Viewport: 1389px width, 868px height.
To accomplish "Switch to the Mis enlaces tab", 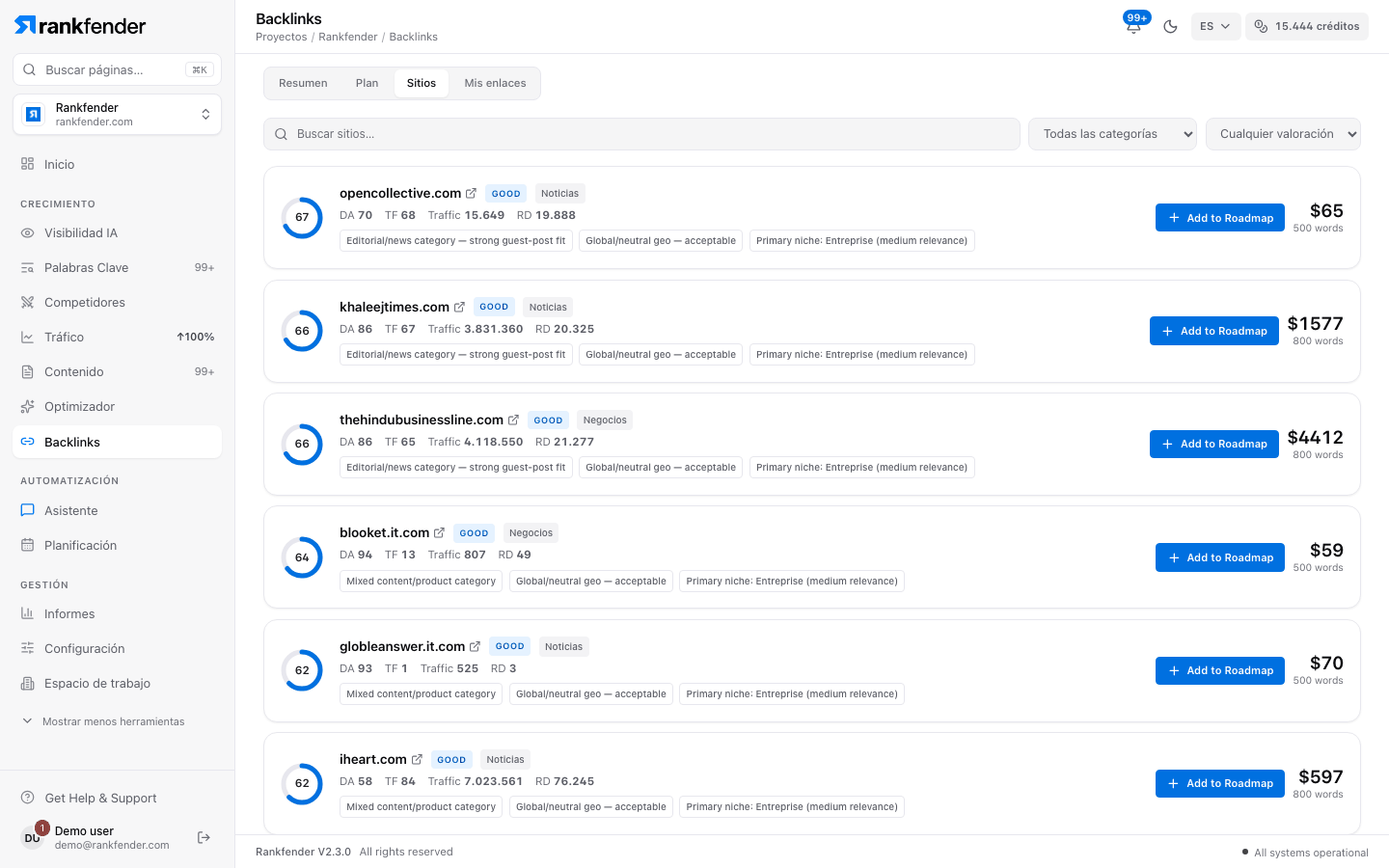I will [x=495, y=83].
